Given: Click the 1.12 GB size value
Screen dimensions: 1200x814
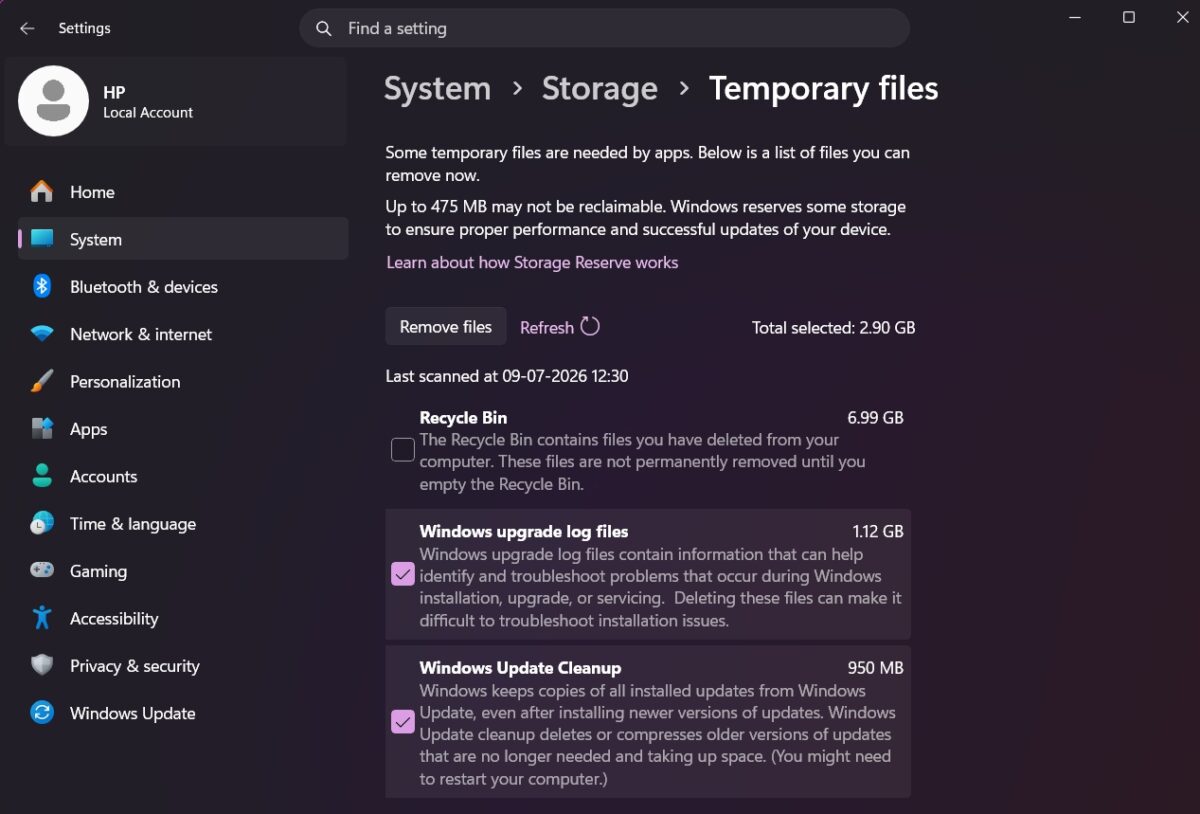Looking at the screenshot, I should (878, 532).
